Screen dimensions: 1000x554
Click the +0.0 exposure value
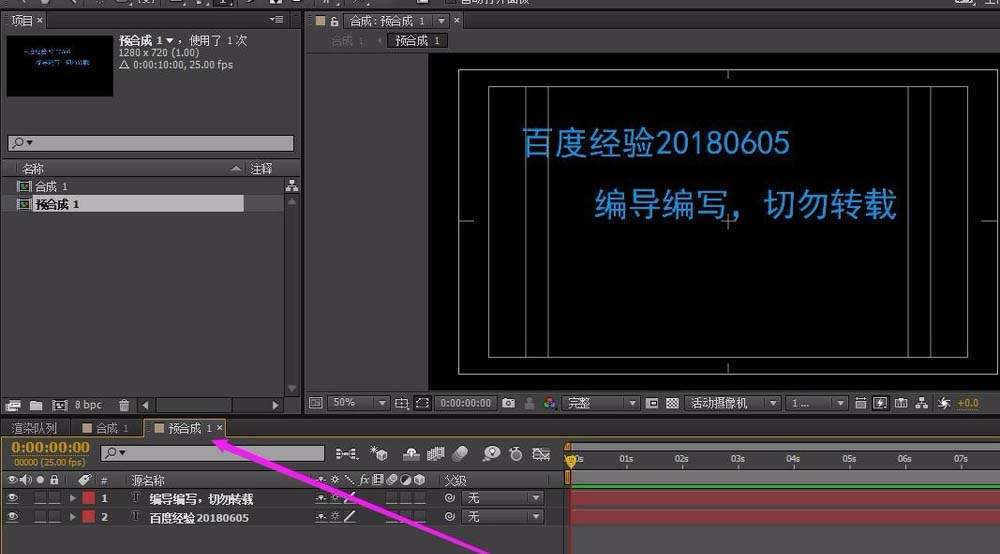click(x=967, y=403)
